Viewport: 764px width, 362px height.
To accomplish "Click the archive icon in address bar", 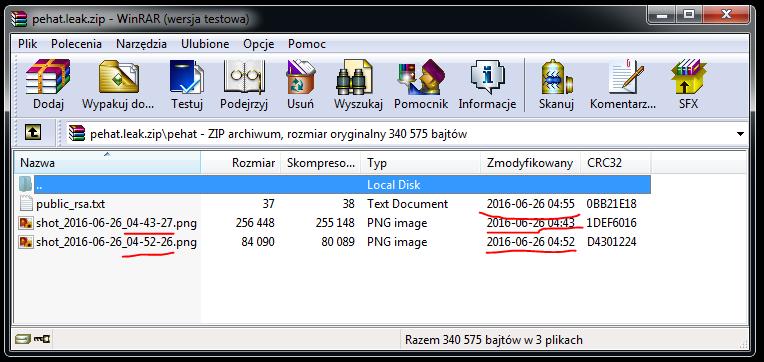I will [x=76, y=133].
